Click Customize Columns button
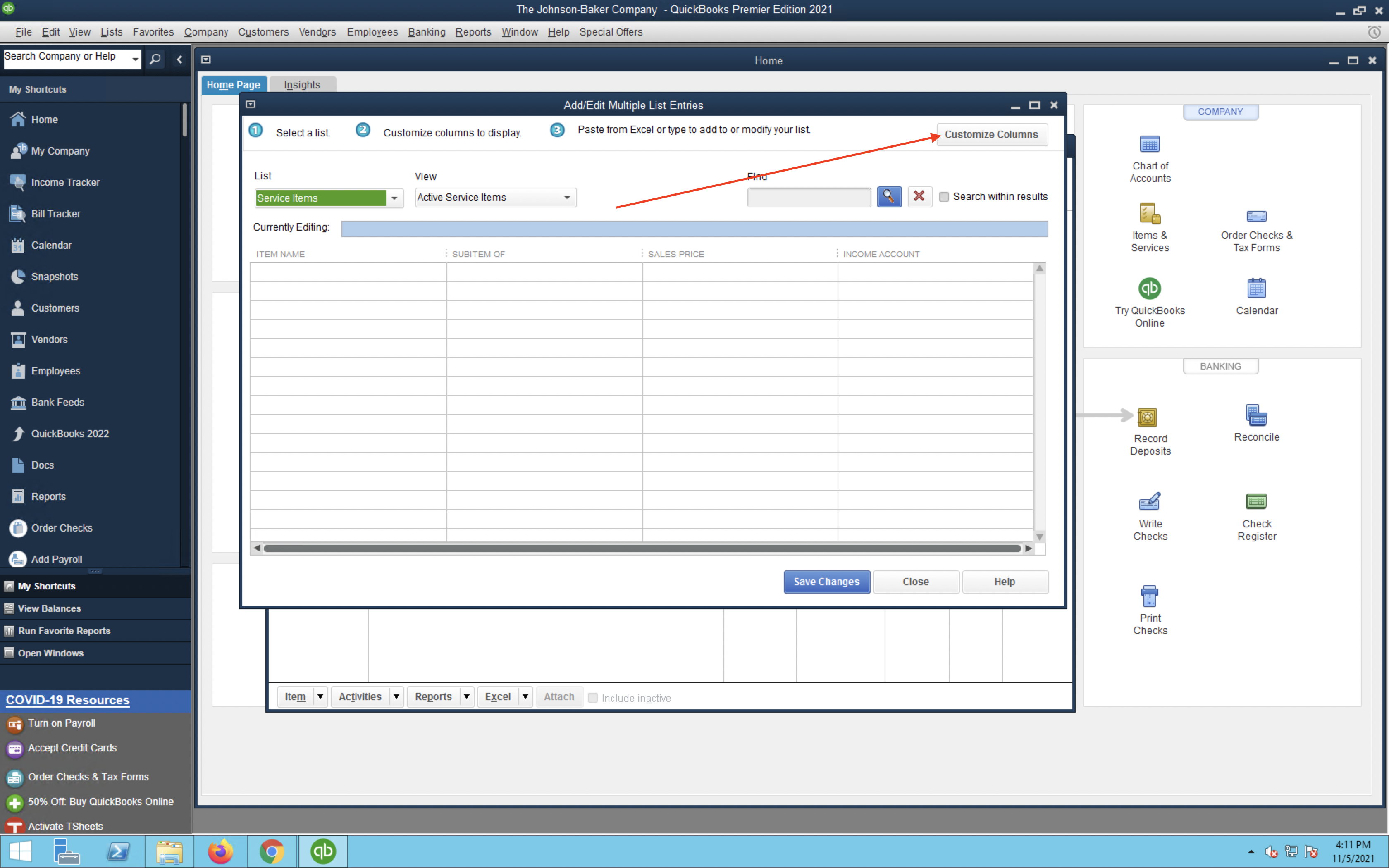This screenshot has height=868, width=1389. click(991, 134)
